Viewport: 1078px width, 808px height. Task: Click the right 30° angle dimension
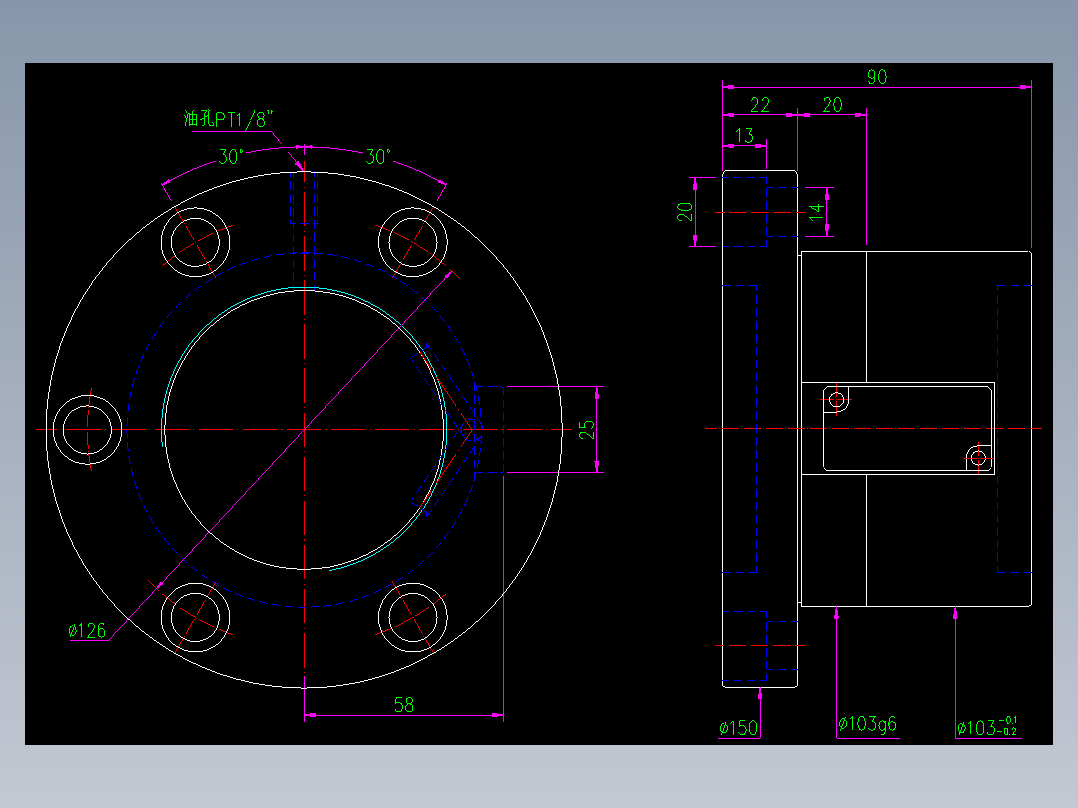tap(377, 157)
